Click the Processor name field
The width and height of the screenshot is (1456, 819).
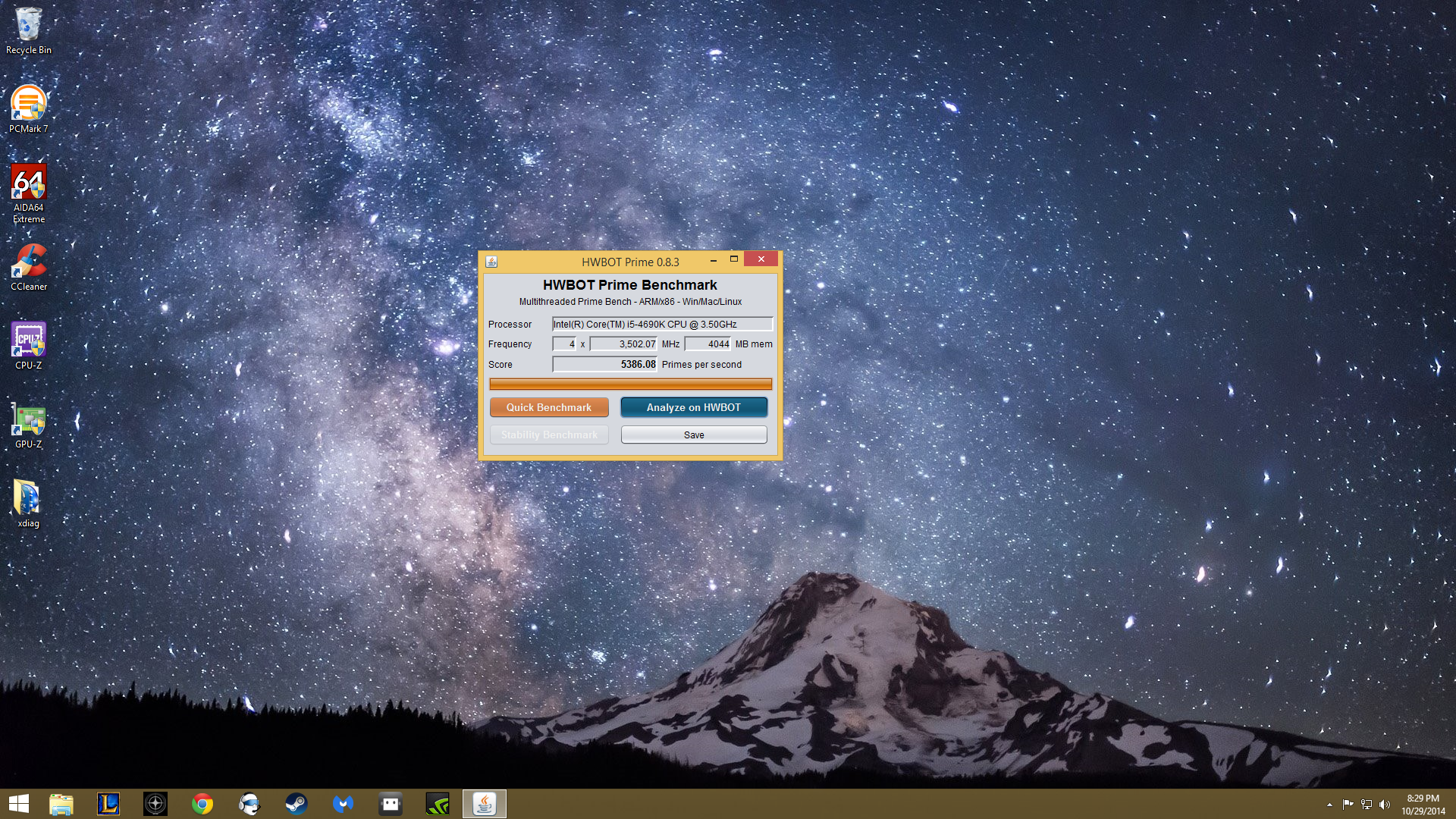[662, 324]
